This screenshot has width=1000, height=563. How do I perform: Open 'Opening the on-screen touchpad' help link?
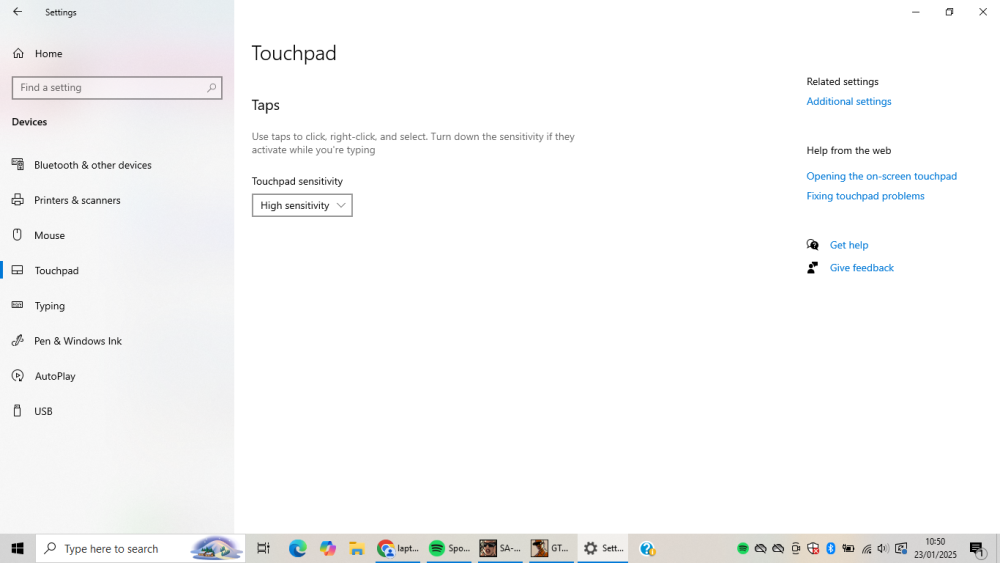point(881,176)
